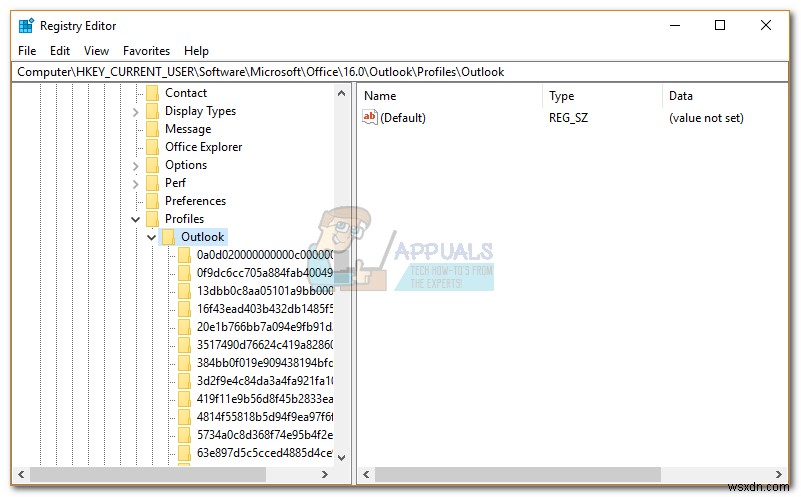Open the Favorites menu
801x497 pixels.
pos(146,51)
